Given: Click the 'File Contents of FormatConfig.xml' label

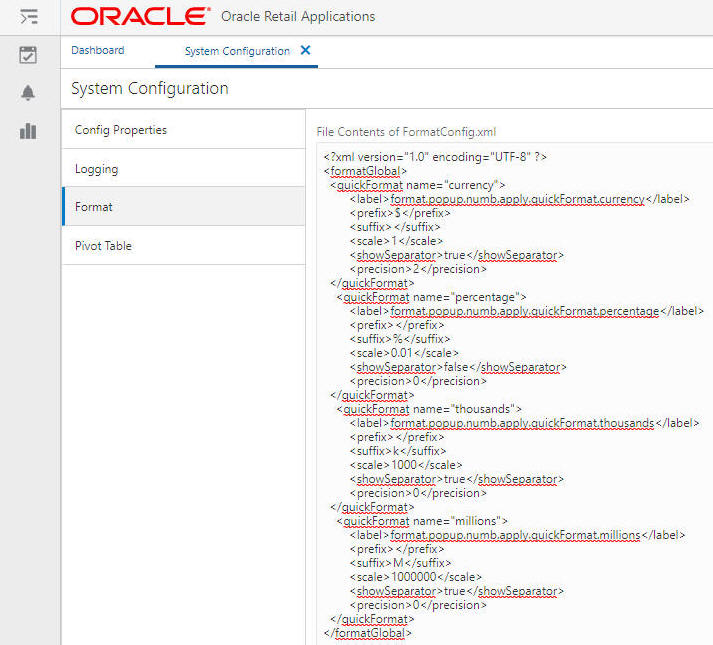Looking at the screenshot, I should (406, 132).
